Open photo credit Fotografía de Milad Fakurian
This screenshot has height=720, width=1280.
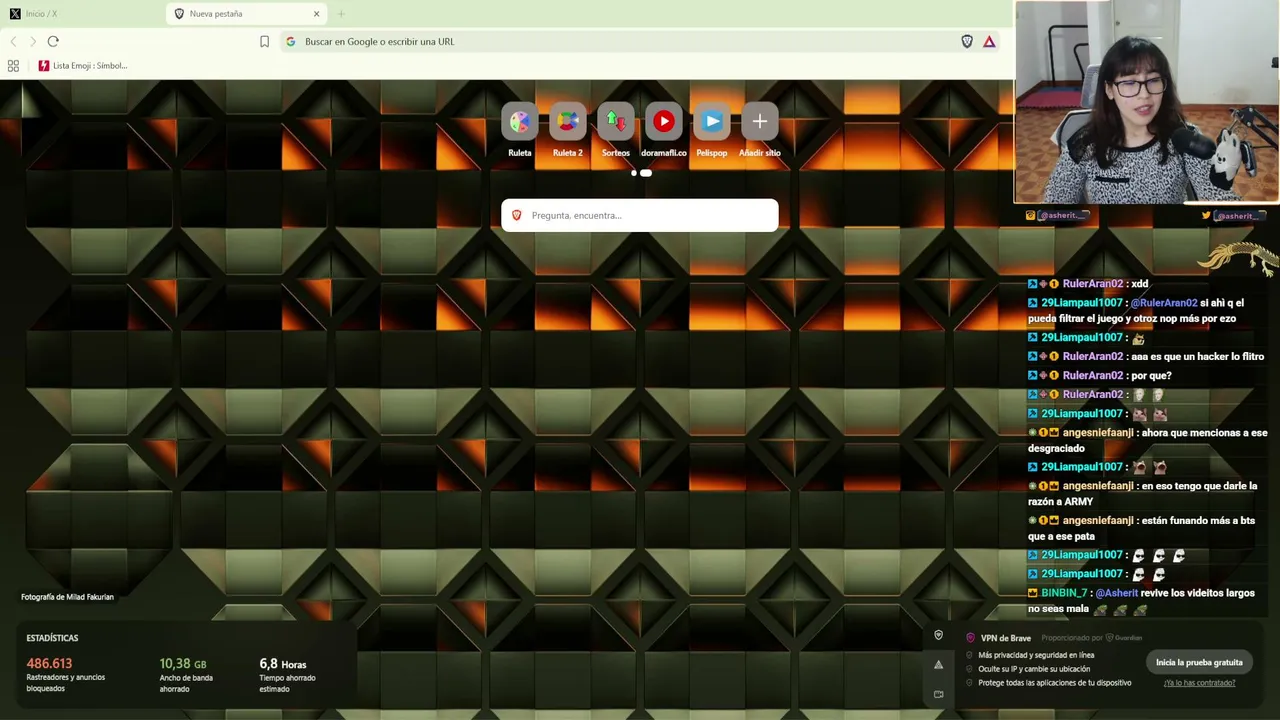coord(68,597)
